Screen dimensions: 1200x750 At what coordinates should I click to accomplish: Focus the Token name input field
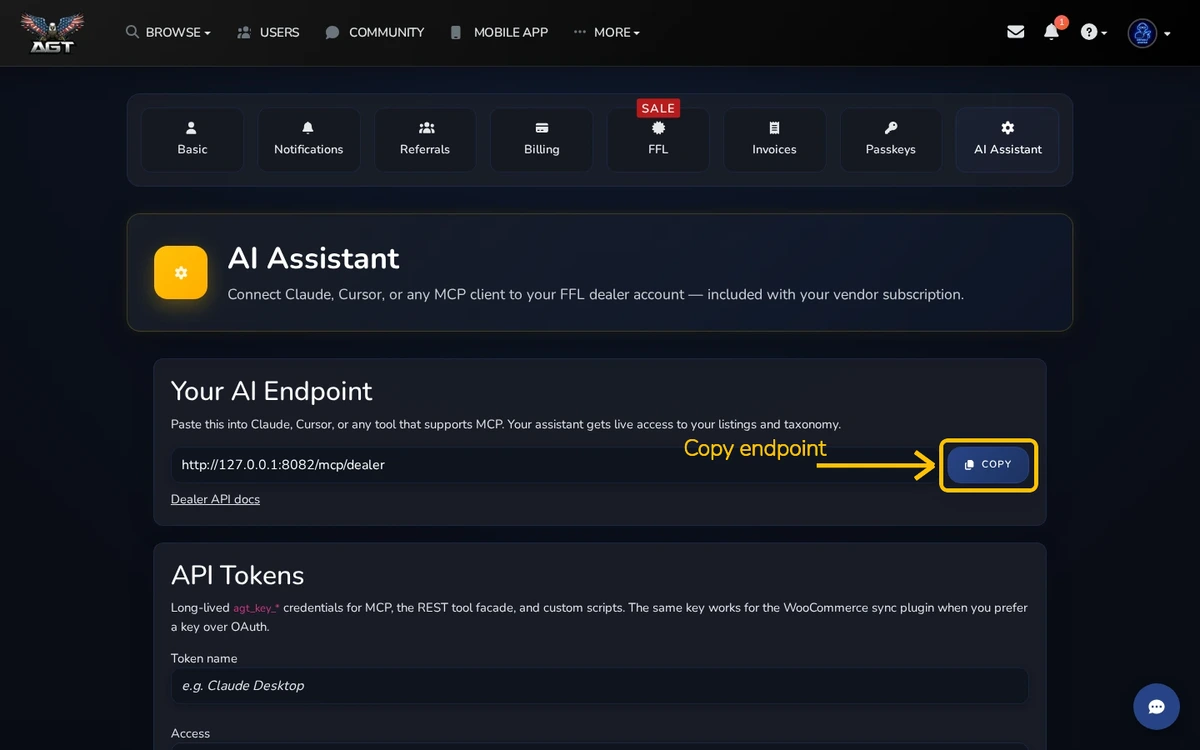point(600,686)
